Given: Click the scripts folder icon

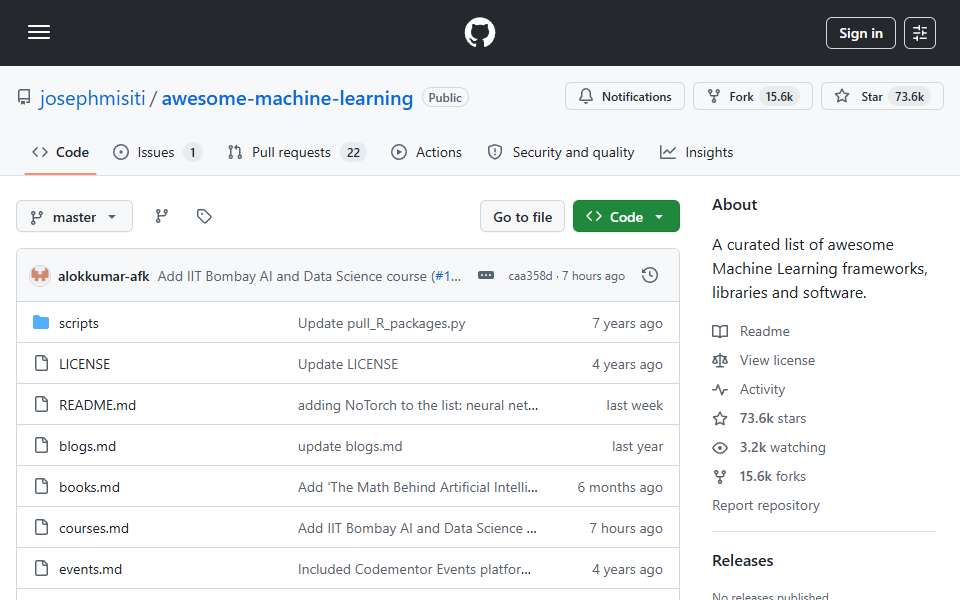Looking at the screenshot, I should (x=41, y=323).
